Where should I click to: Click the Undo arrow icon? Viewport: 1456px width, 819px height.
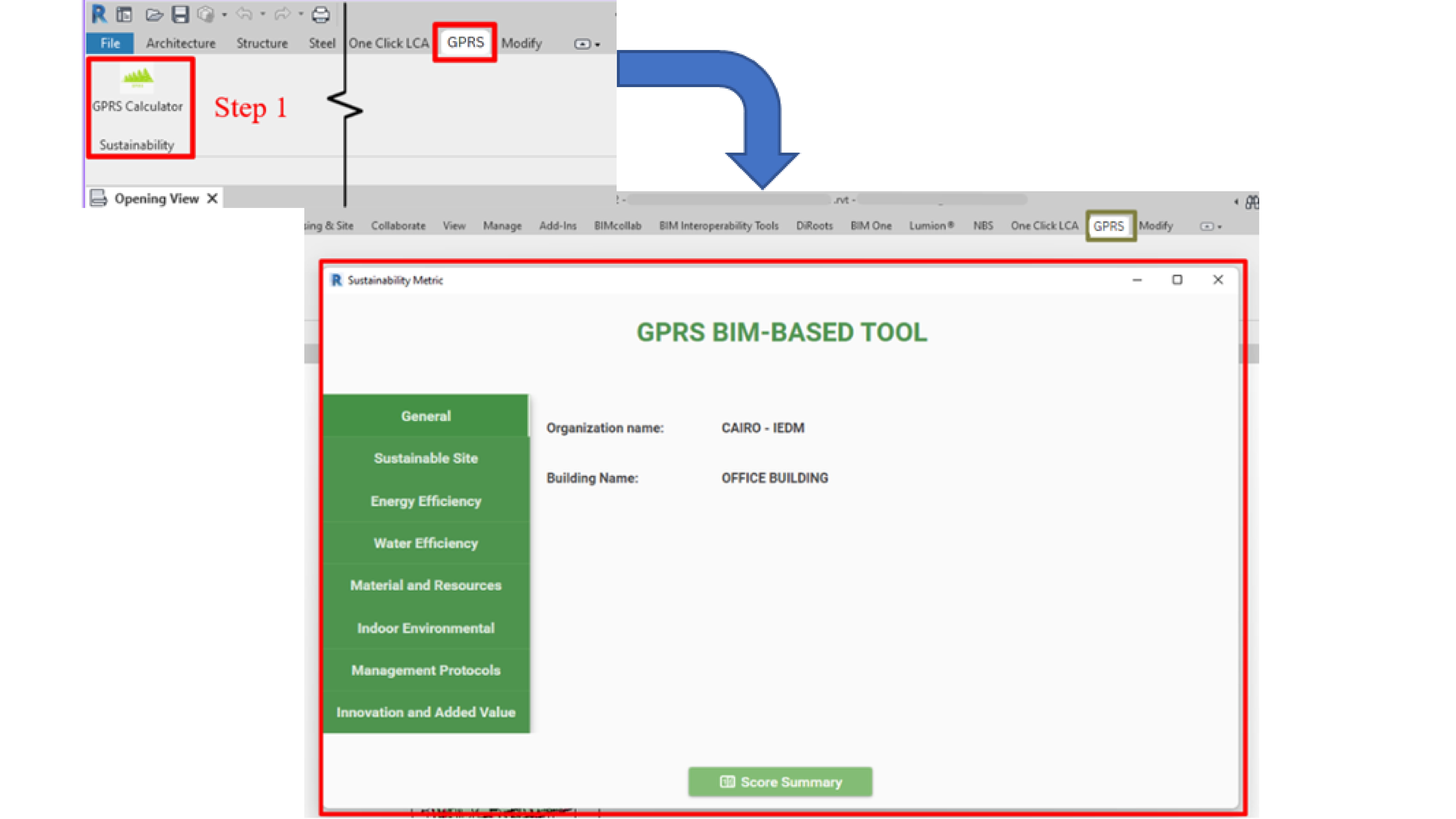(x=244, y=14)
